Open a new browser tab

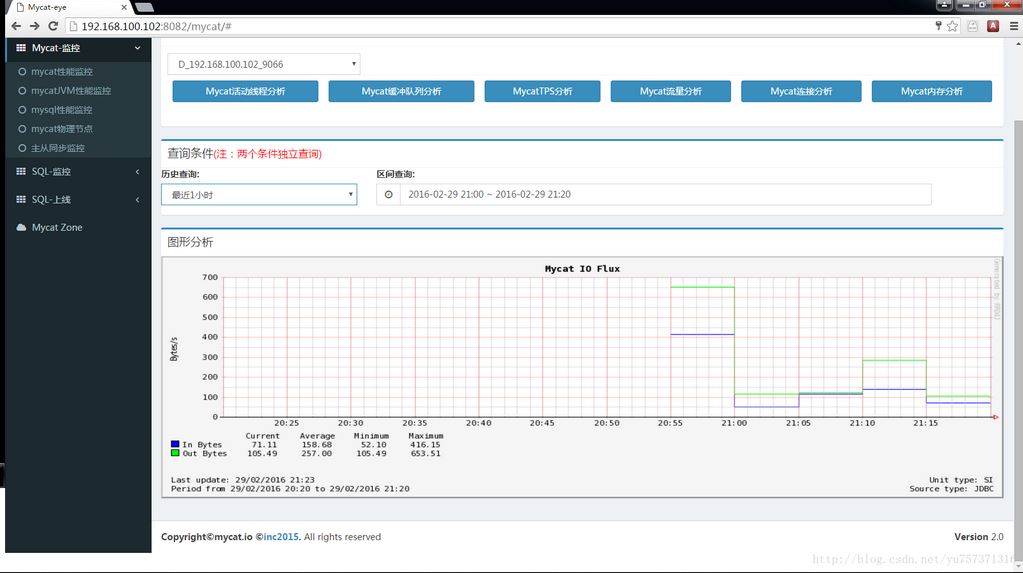(144, 7)
